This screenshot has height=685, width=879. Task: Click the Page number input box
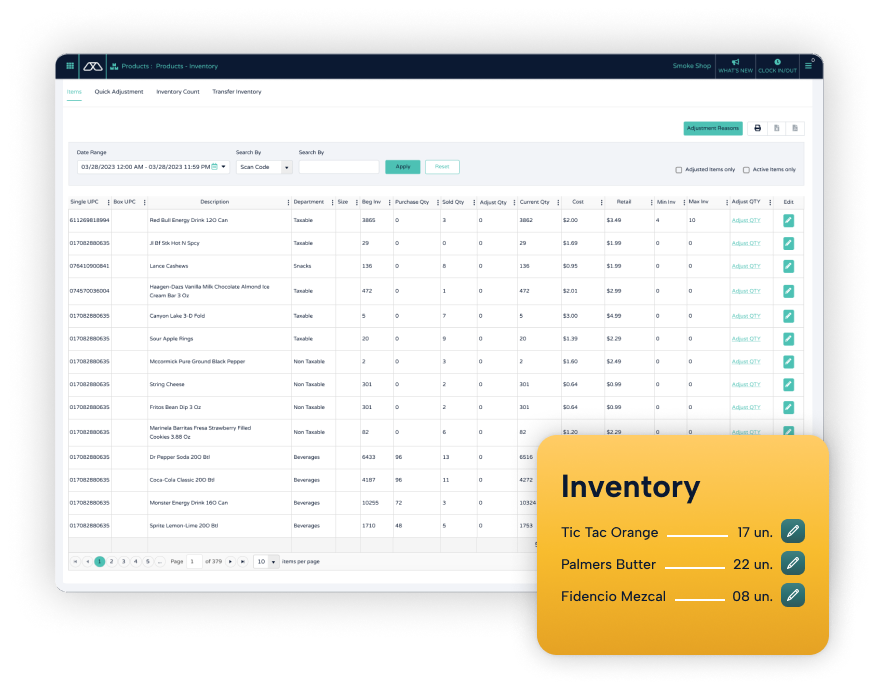(x=194, y=561)
